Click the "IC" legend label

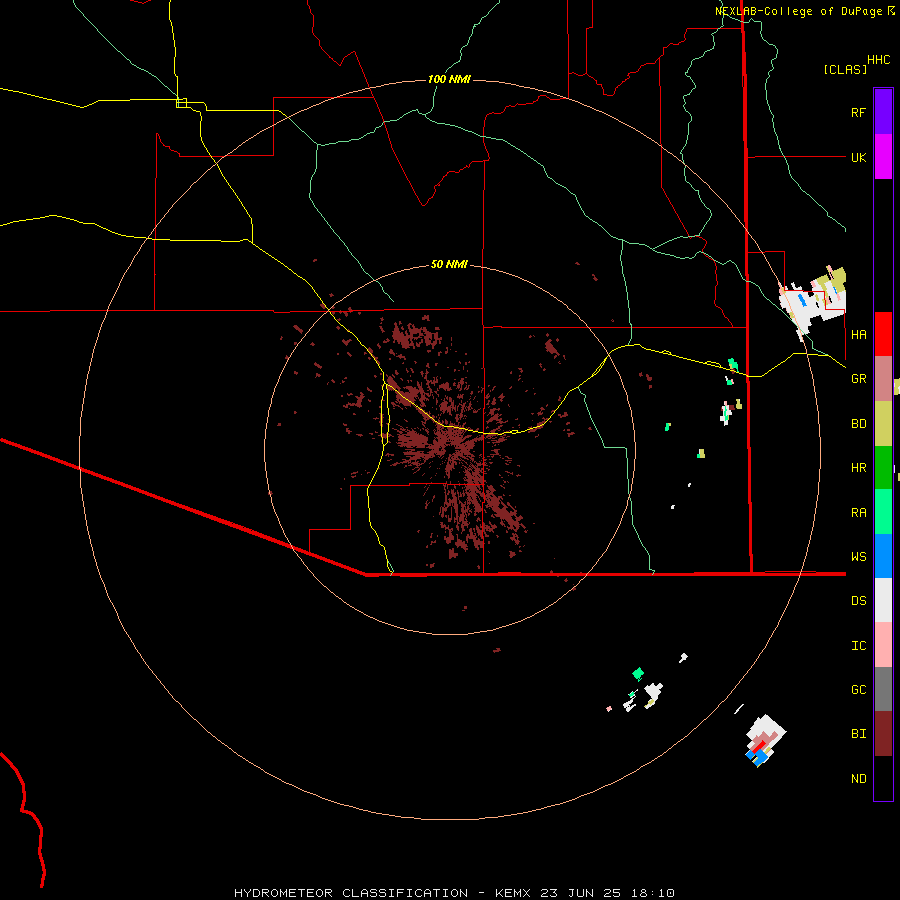pos(858,645)
